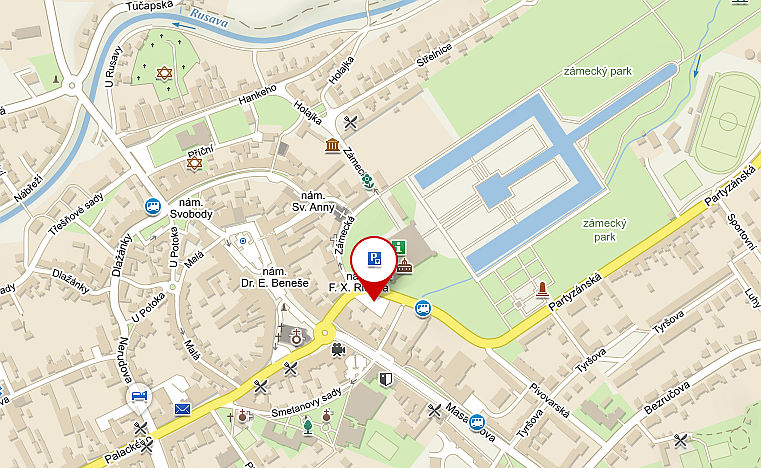This screenshot has width=761, height=468.
Task: Open the castle icon beside the parking pin
Action: click(x=405, y=266)
